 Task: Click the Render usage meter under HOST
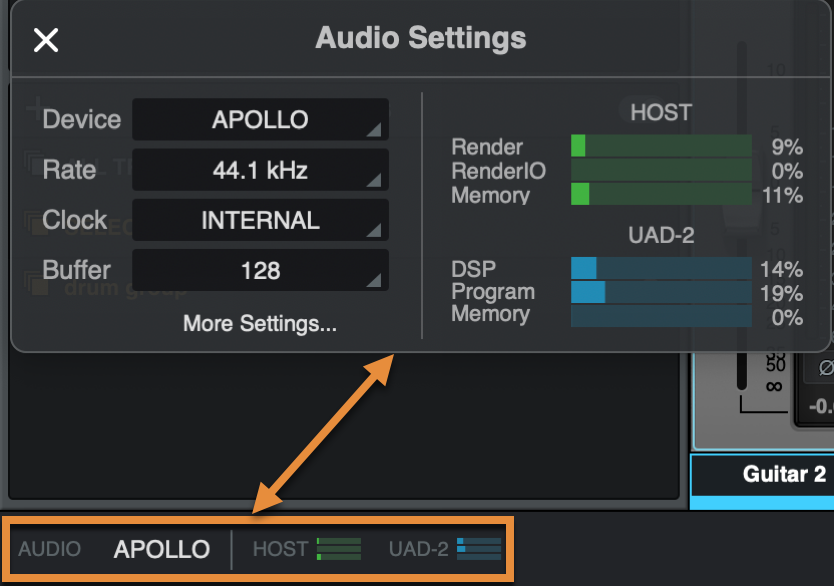click(660, 146)
